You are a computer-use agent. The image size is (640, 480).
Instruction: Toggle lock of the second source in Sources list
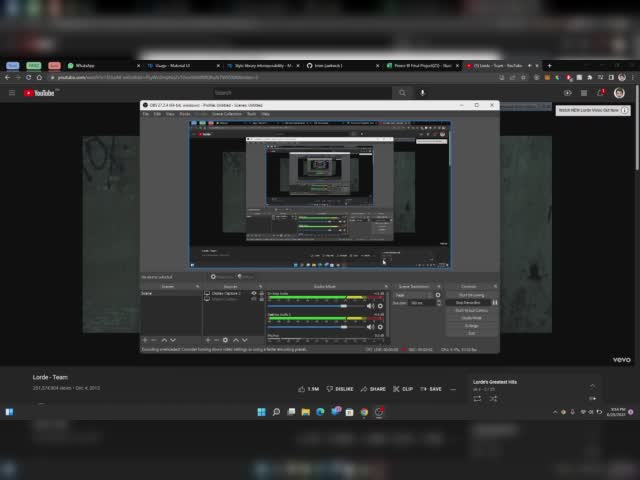[262, 299]
